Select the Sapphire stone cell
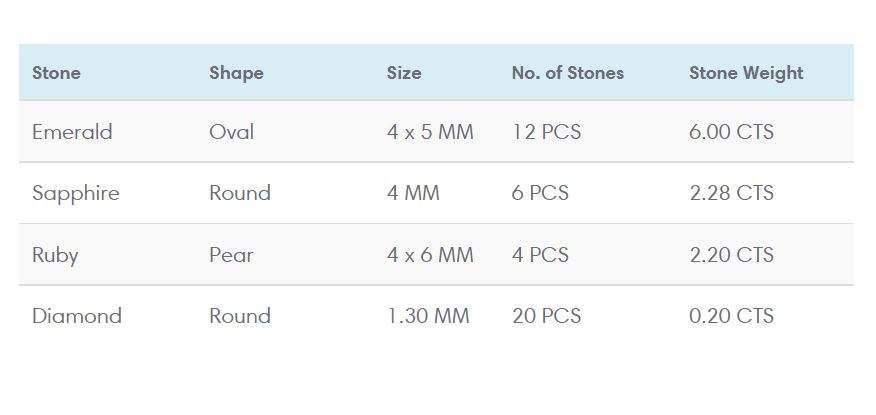876x415 pixels. click(75, 193)
